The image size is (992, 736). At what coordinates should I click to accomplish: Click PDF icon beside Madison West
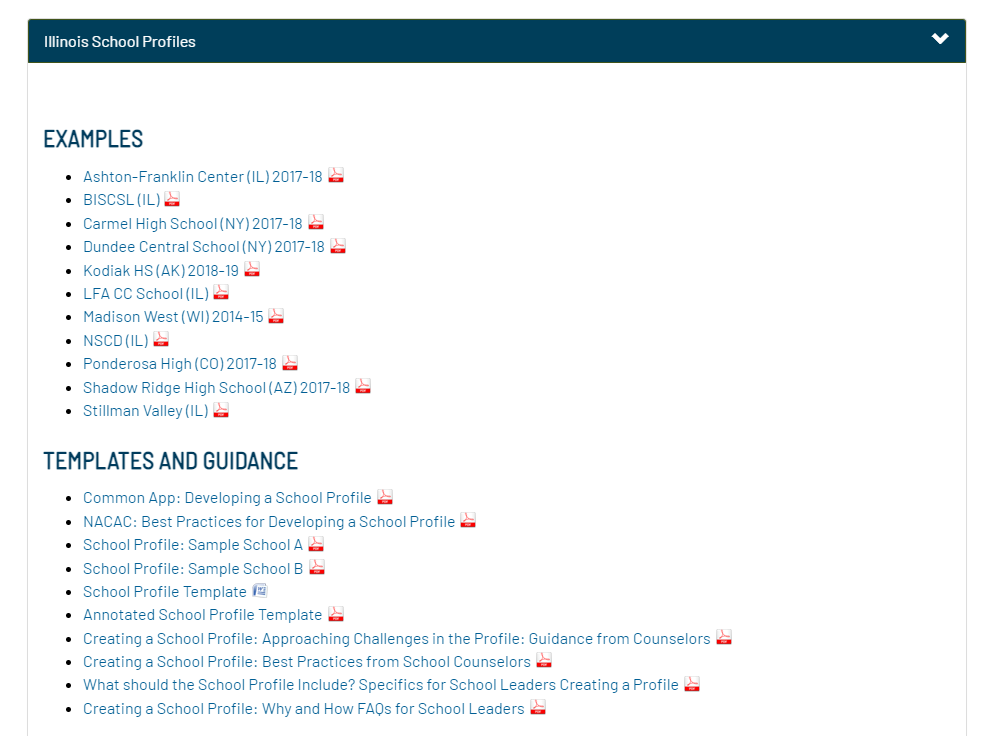[x=276, y=316]
